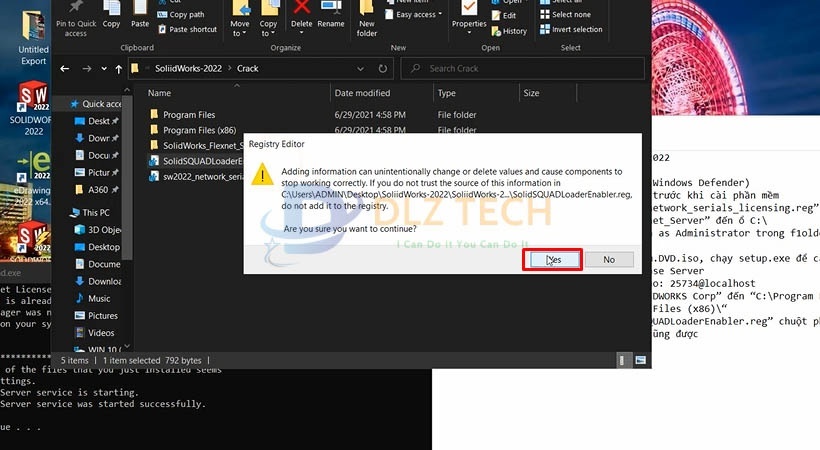Create a New folder from ribbon
The width and height of the screenshot is (820, 450).
(x=367, y=19)
